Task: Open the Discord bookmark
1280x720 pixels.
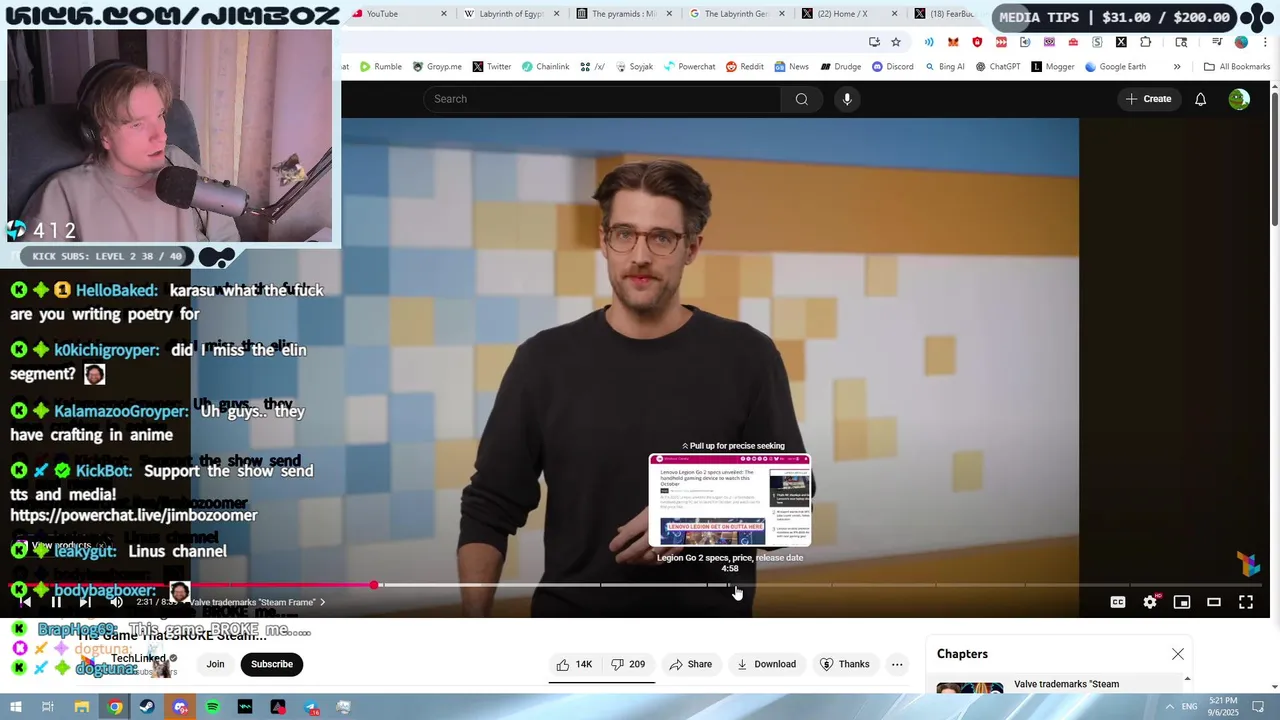Action: point(892,67)
